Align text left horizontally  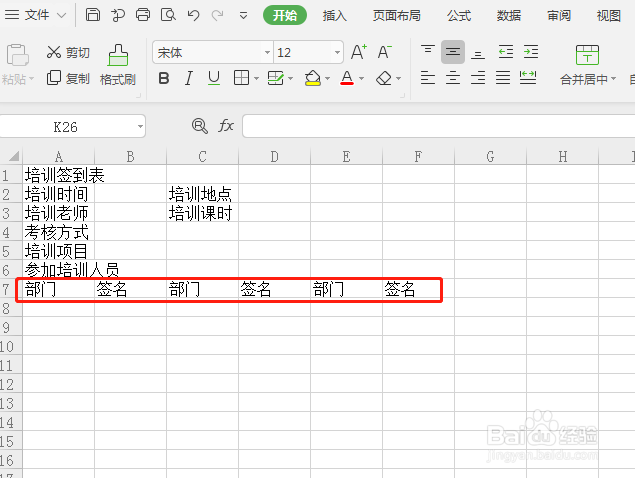coord(428,77)
